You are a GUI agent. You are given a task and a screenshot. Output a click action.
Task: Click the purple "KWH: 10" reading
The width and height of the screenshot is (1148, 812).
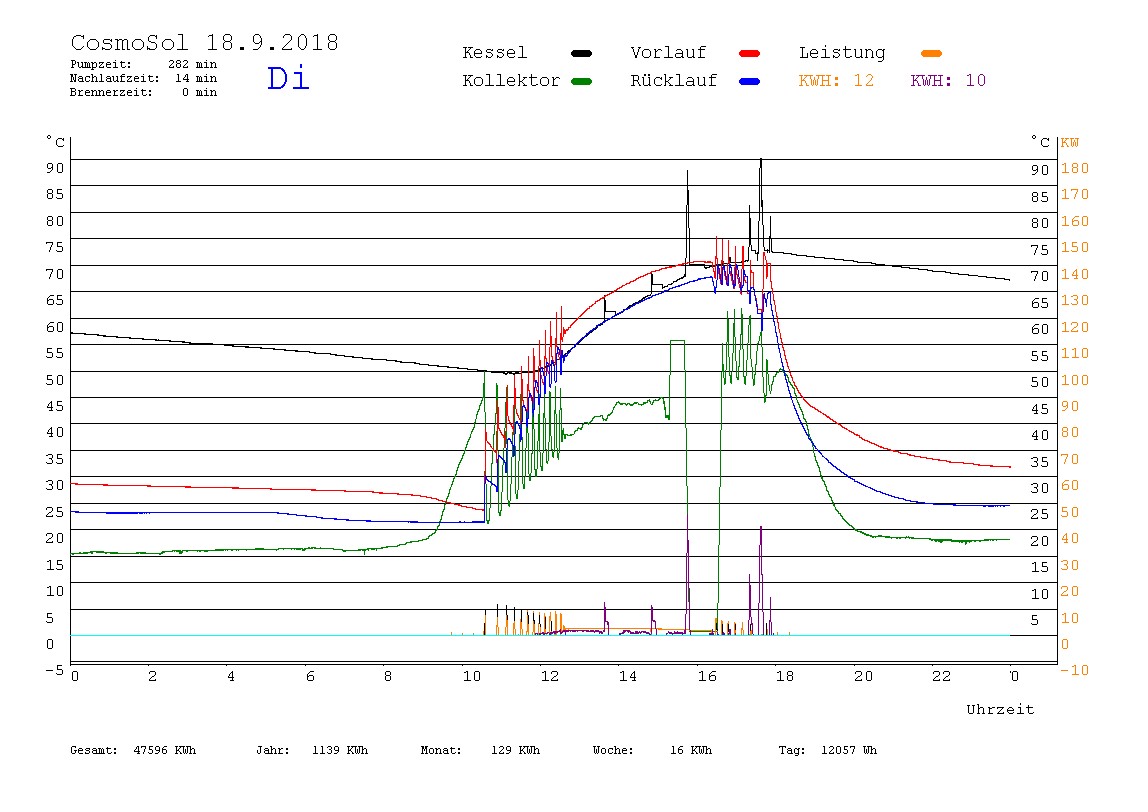[x=948, y=81]
